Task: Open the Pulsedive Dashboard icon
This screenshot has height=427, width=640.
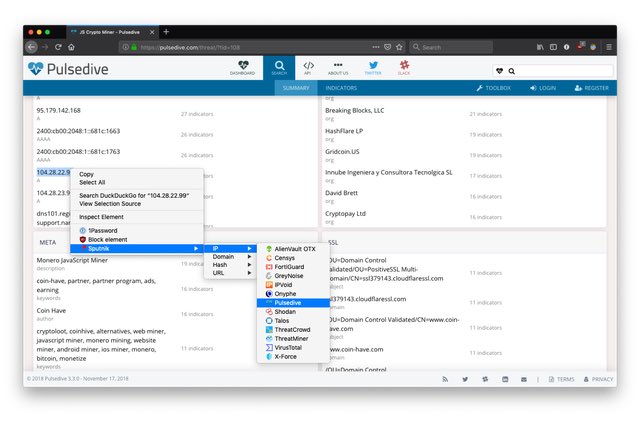Action: (x=242, y=67)
